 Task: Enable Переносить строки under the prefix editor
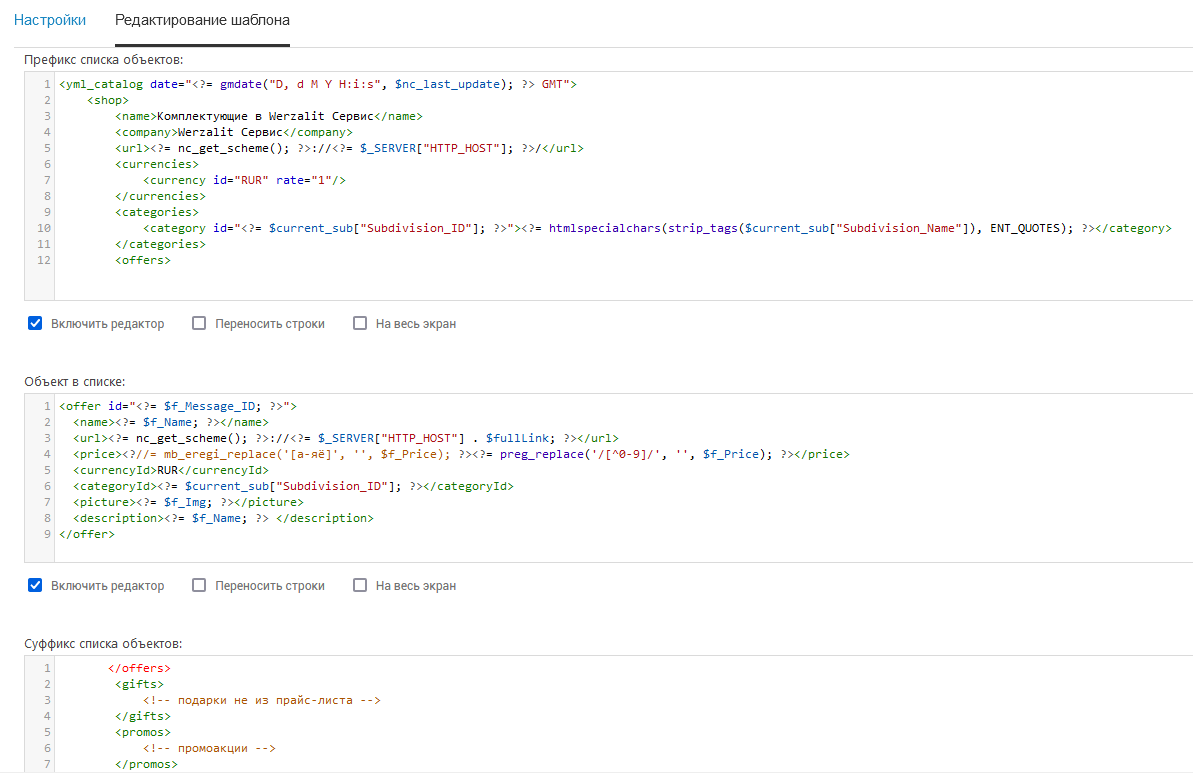[199, 323]
